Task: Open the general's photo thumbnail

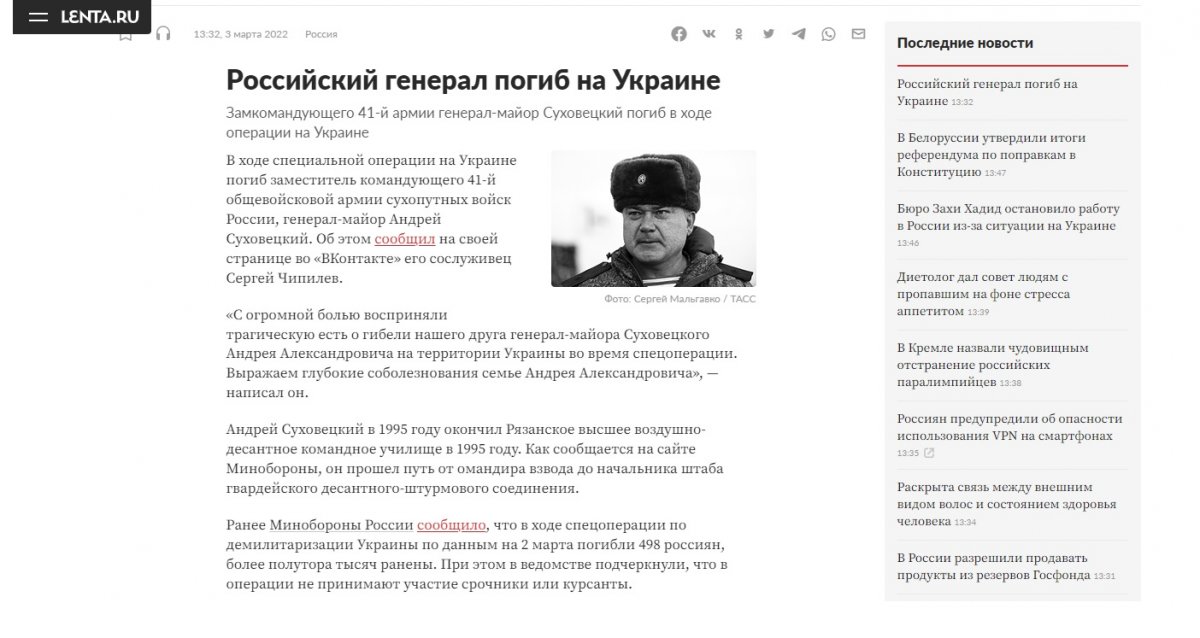Action: (x=653, y=218)
